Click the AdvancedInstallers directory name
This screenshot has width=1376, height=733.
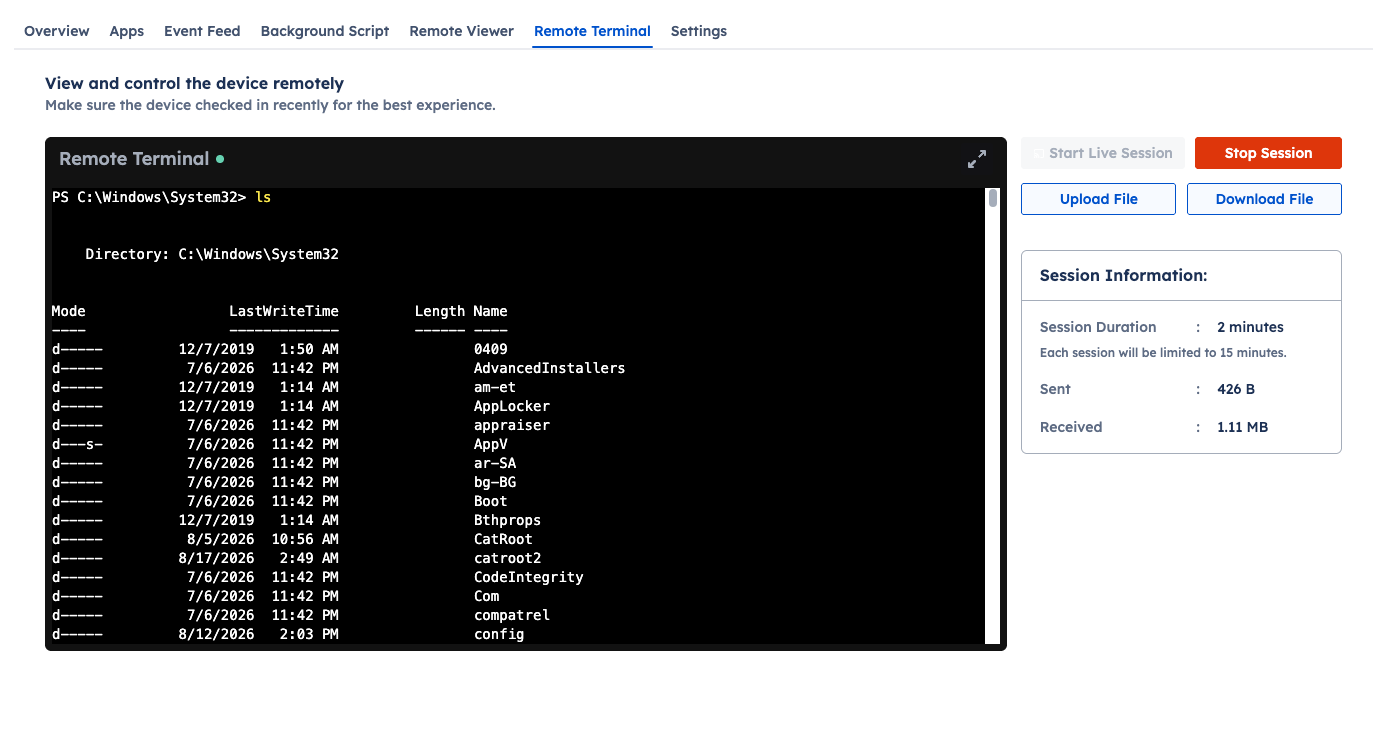[549, 368]
